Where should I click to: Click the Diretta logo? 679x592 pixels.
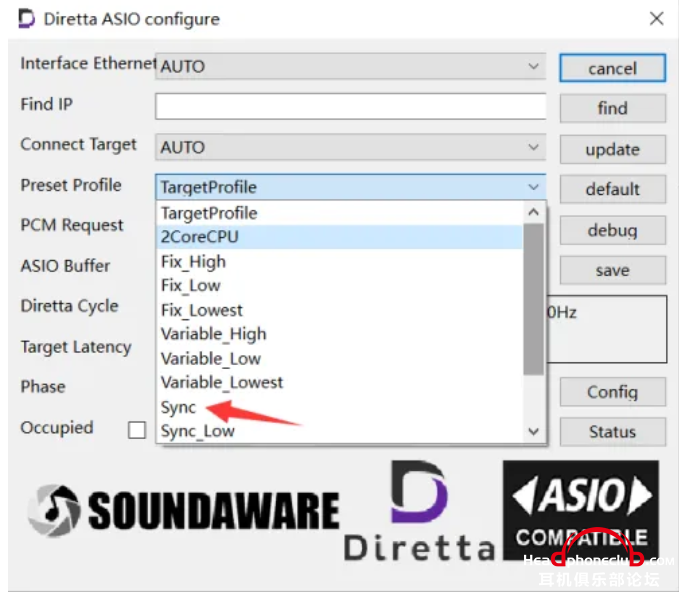tap(419, 511)
